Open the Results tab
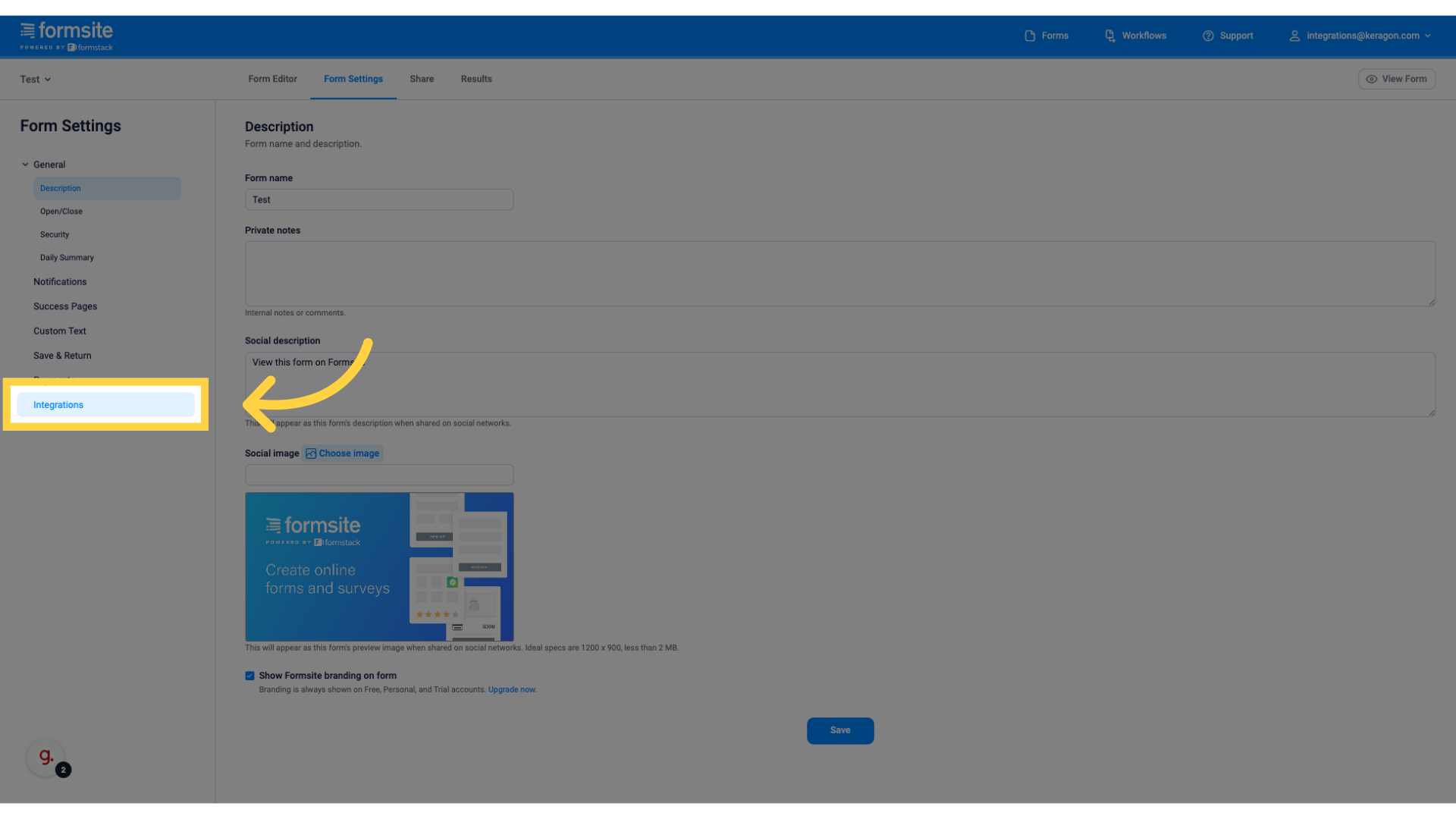 point(476,79)
